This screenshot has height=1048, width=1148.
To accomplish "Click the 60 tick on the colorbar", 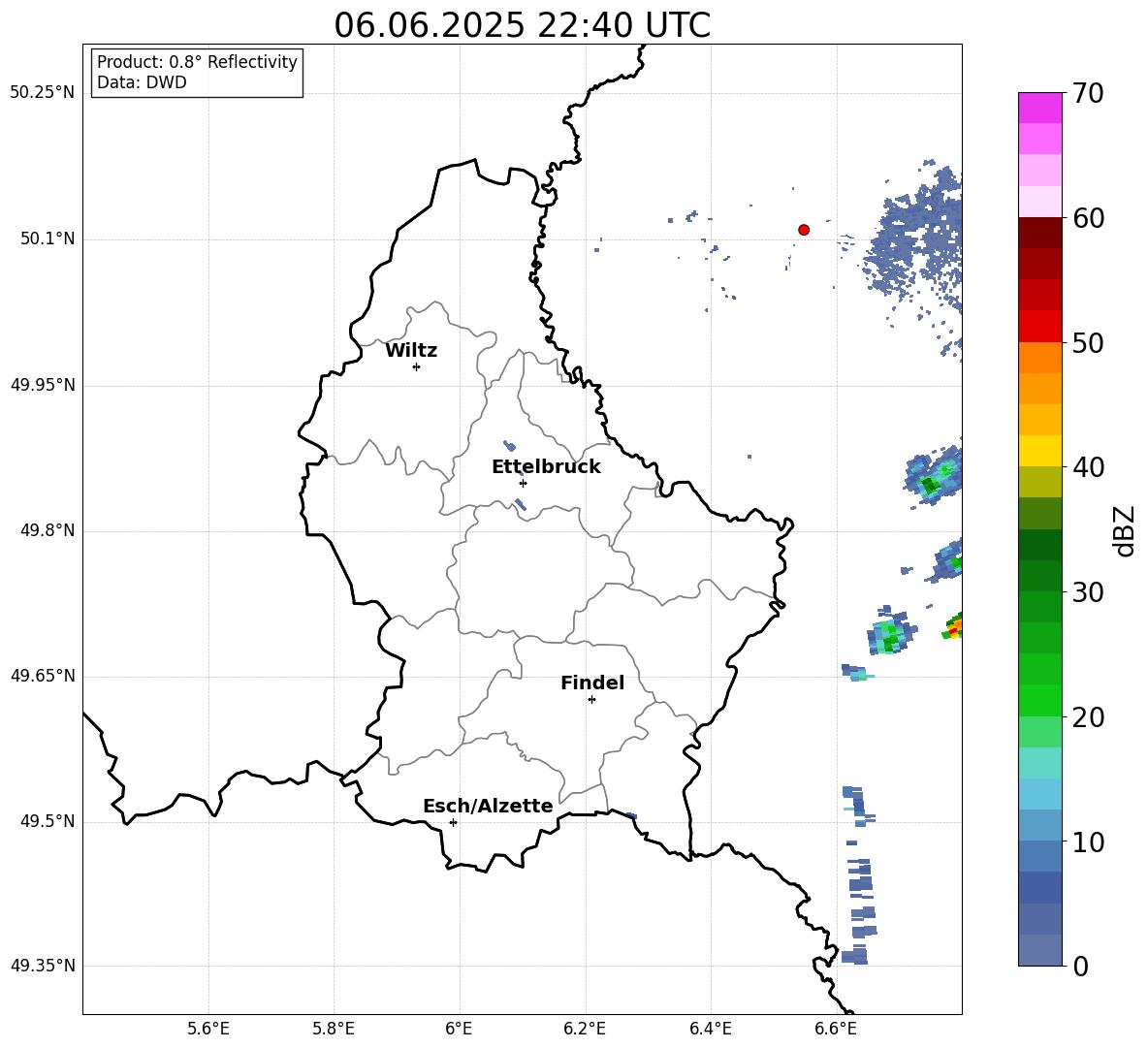I will (1088, 218).
